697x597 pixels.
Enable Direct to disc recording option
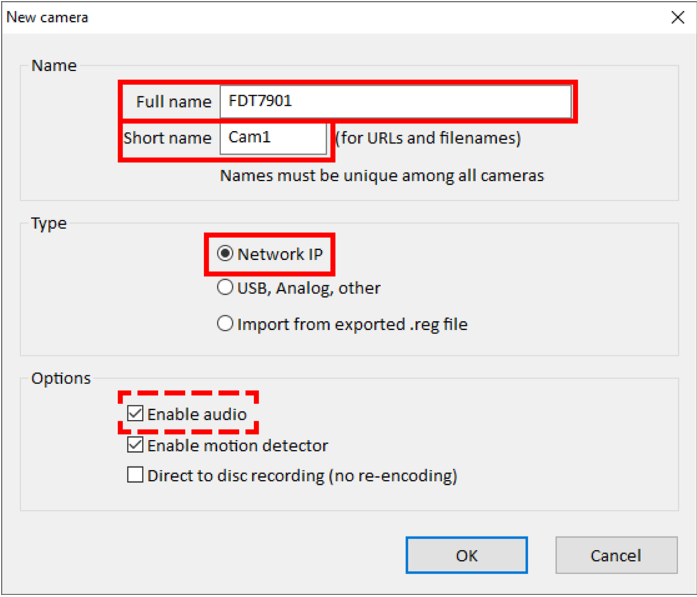tap(136, 476)
